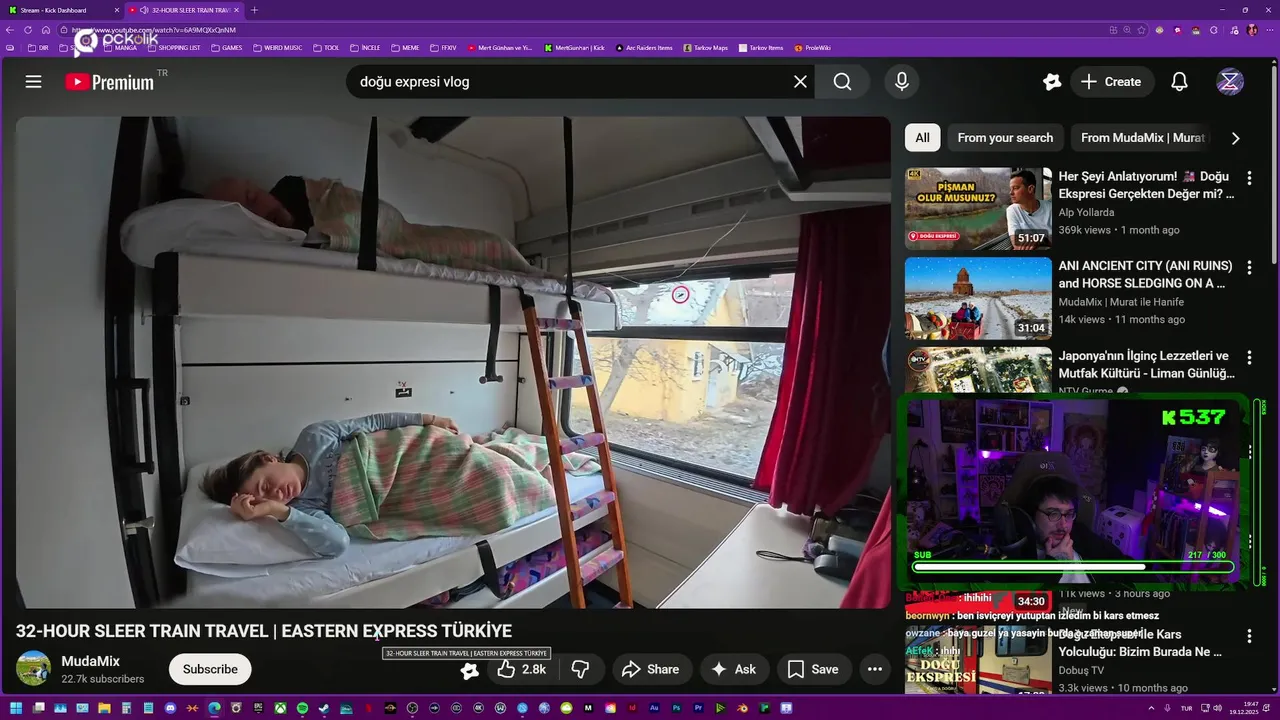Like the video with thumbs up
1280x720 pixels.
[x=522, y=669]
